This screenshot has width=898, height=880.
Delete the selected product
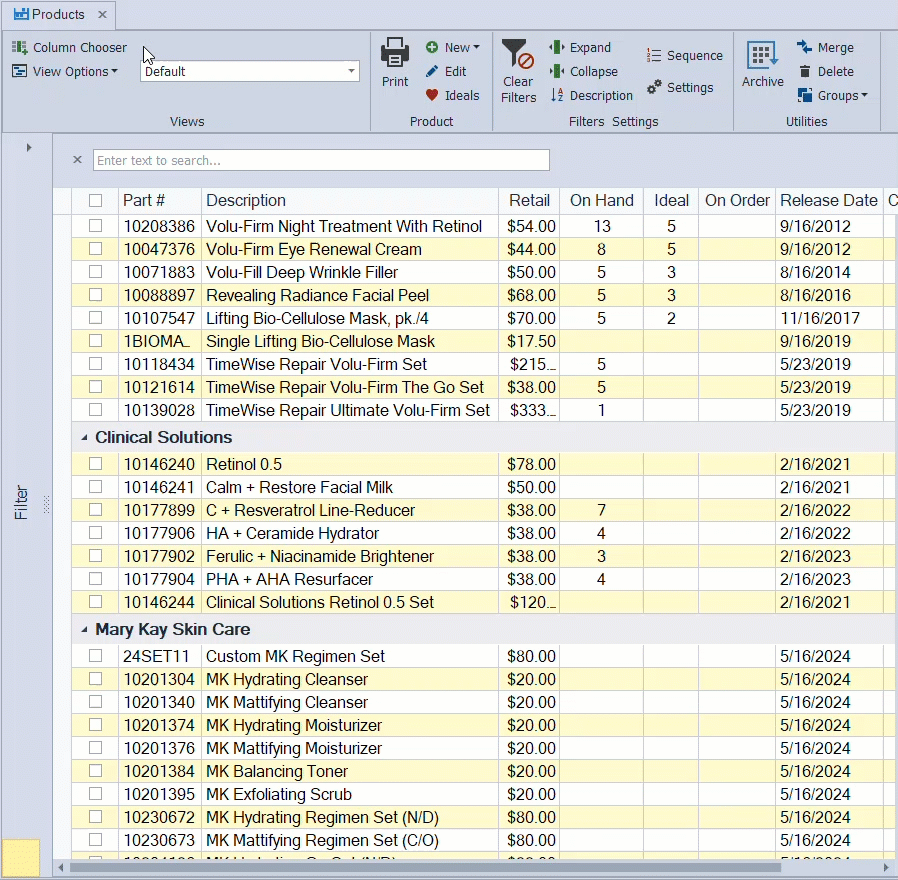[x=826, y=72]
